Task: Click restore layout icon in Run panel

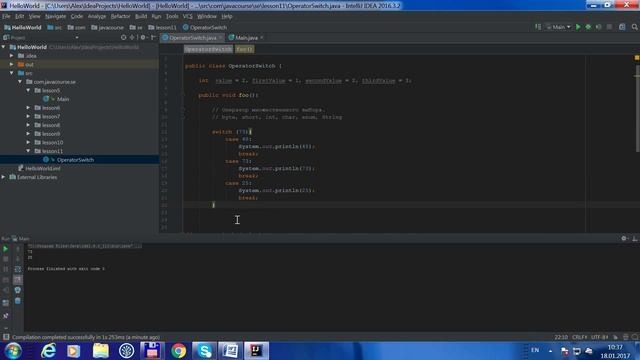Action: 6,303
